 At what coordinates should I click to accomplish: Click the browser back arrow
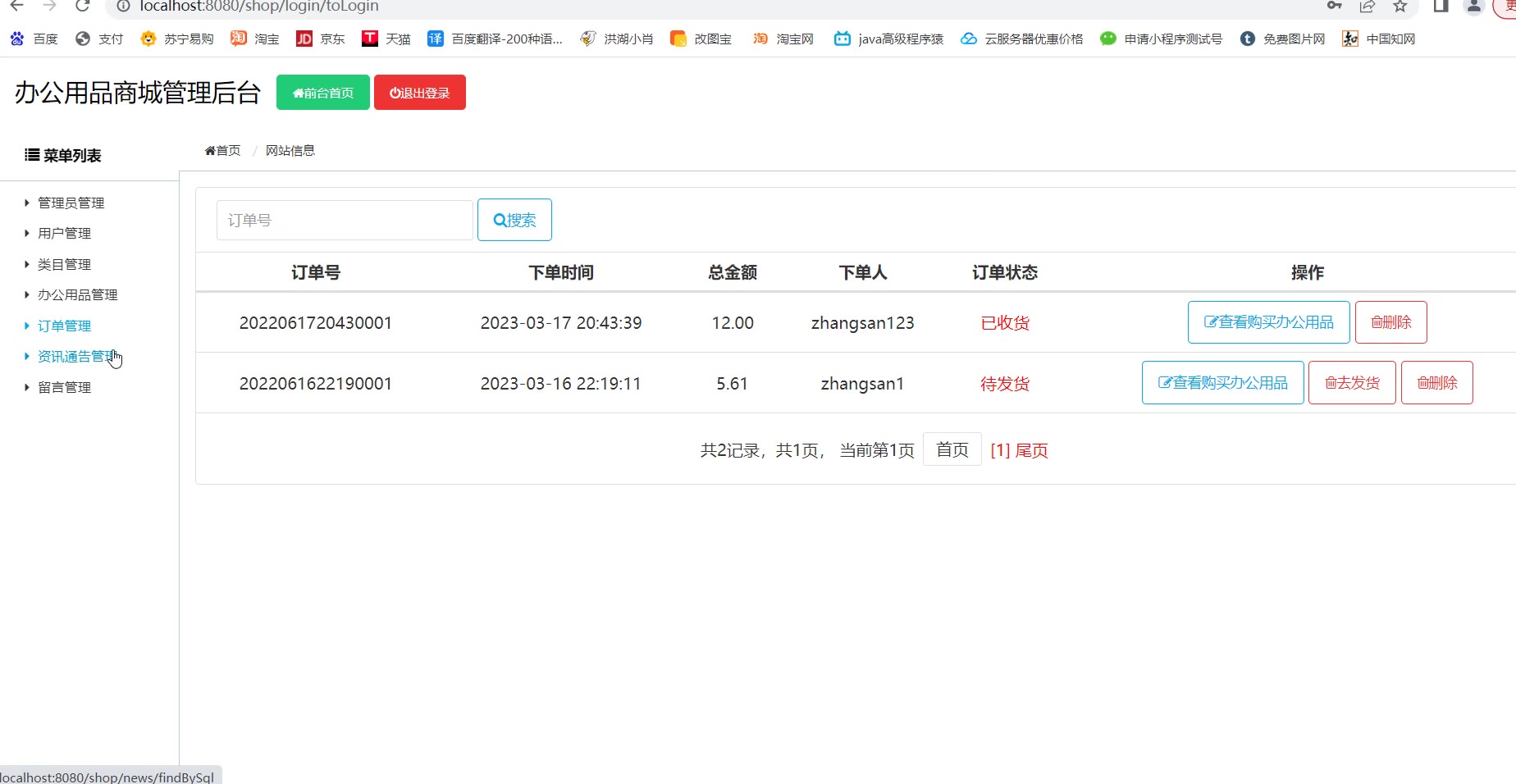tap(16, 6)
